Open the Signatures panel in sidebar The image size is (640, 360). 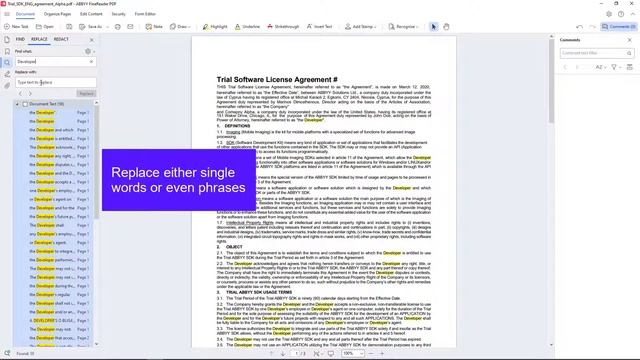click(7, 74)
